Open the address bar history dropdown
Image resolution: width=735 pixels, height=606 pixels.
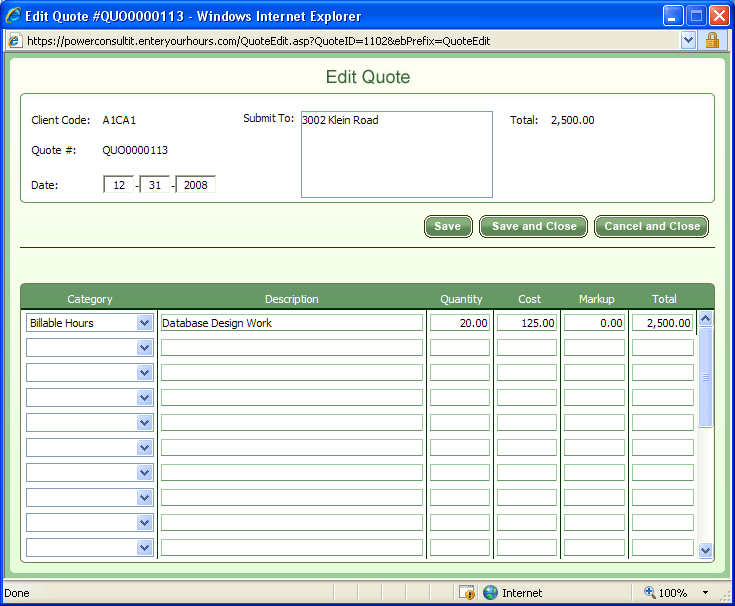coord(688,41)
